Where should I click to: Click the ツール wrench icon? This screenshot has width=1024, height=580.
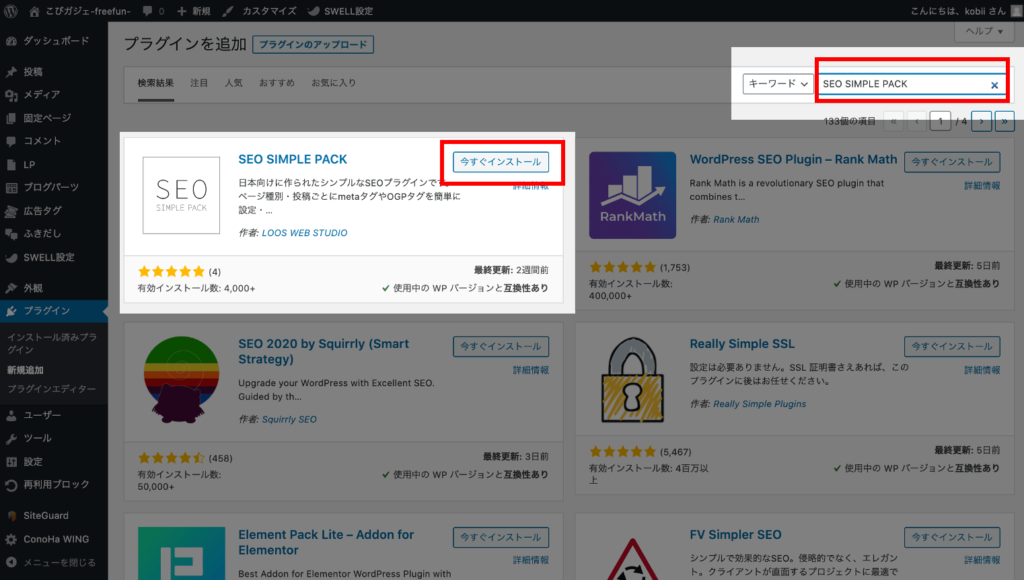click(x=11, y=438)
